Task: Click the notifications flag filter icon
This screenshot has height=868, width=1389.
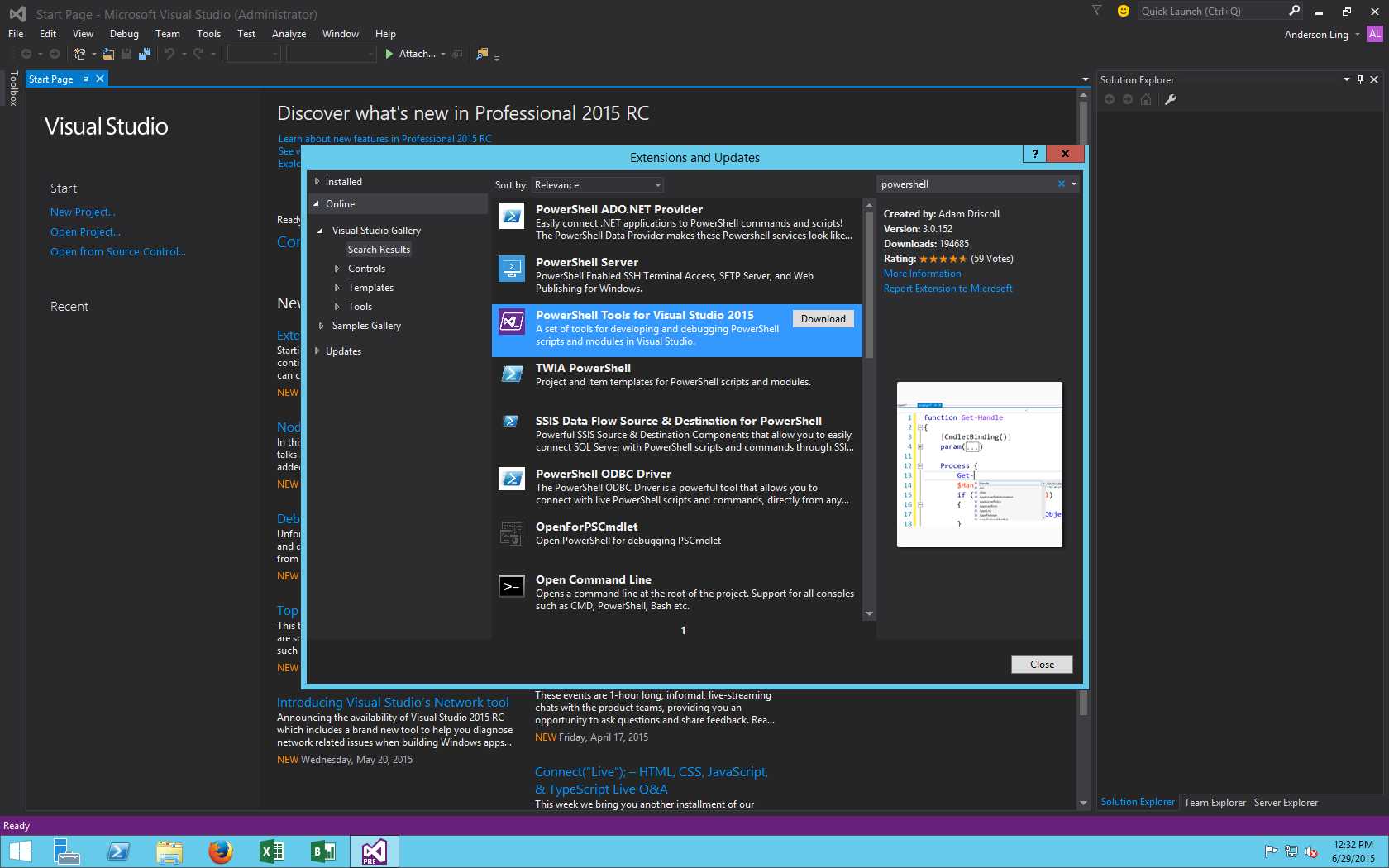Action: [x=1097, y=11]
